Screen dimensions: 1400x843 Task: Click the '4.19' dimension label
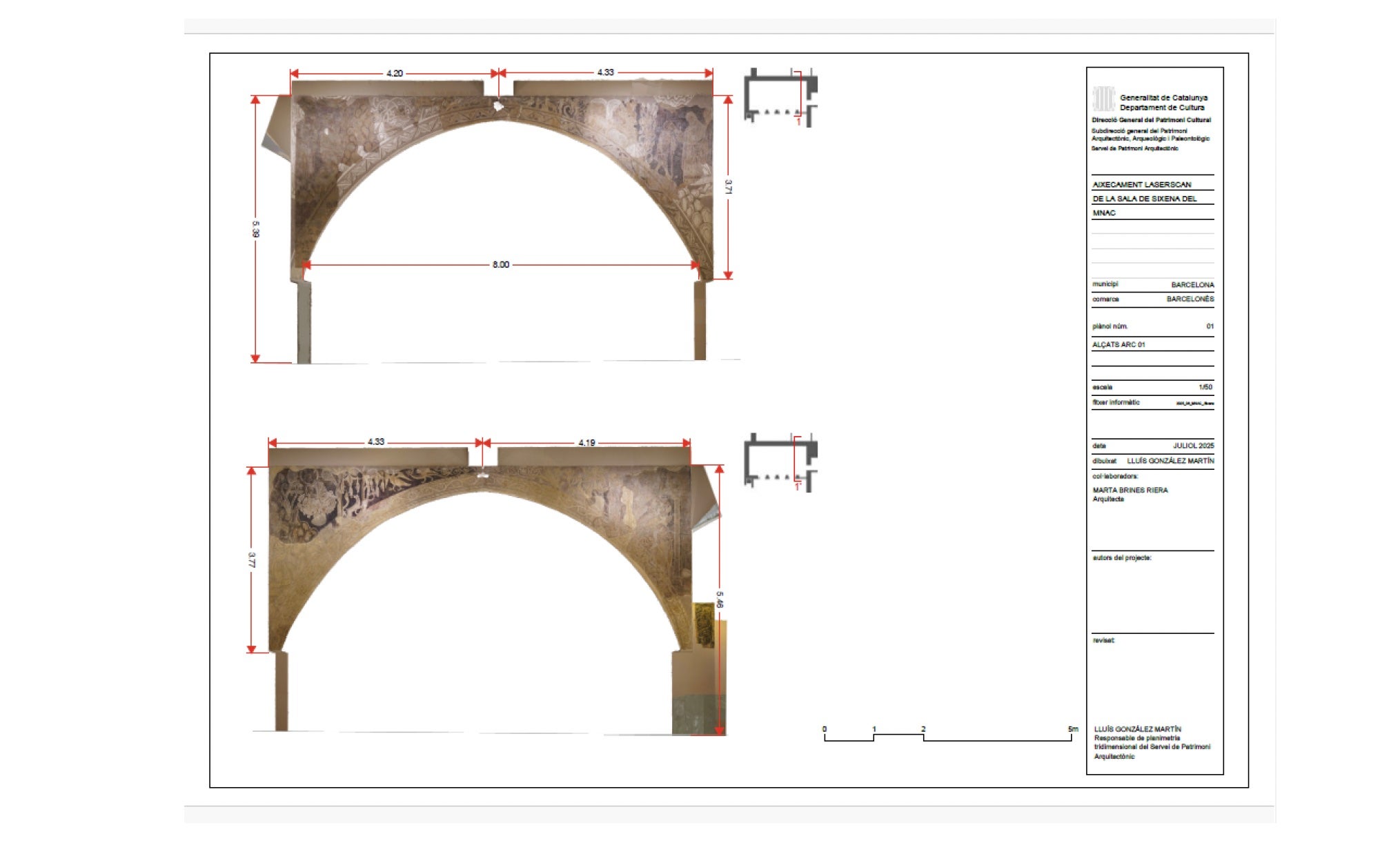tap(586, 442)
